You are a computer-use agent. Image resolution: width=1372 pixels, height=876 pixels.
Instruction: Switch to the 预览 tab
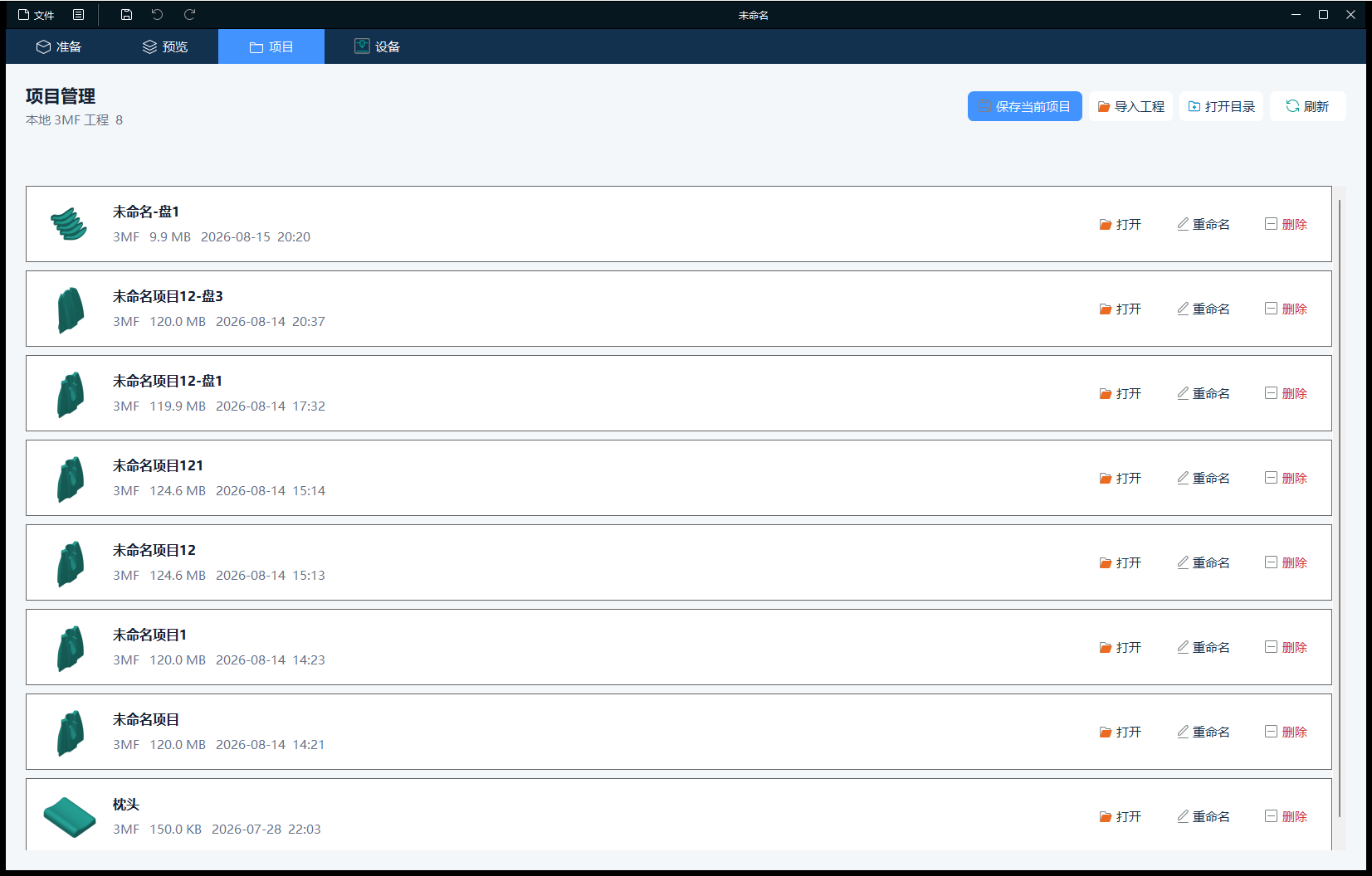tap(165, 46)
